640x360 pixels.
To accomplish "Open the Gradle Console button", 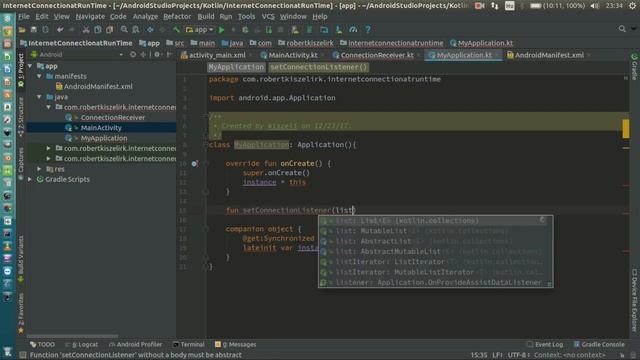I will [x=599, y=344].
